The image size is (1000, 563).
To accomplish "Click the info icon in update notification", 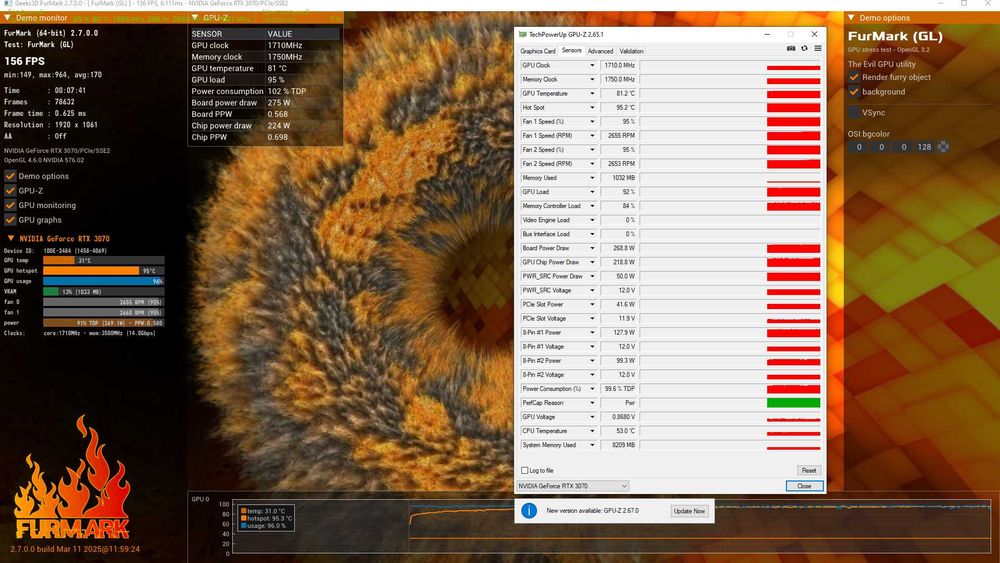I will [529, 511].
